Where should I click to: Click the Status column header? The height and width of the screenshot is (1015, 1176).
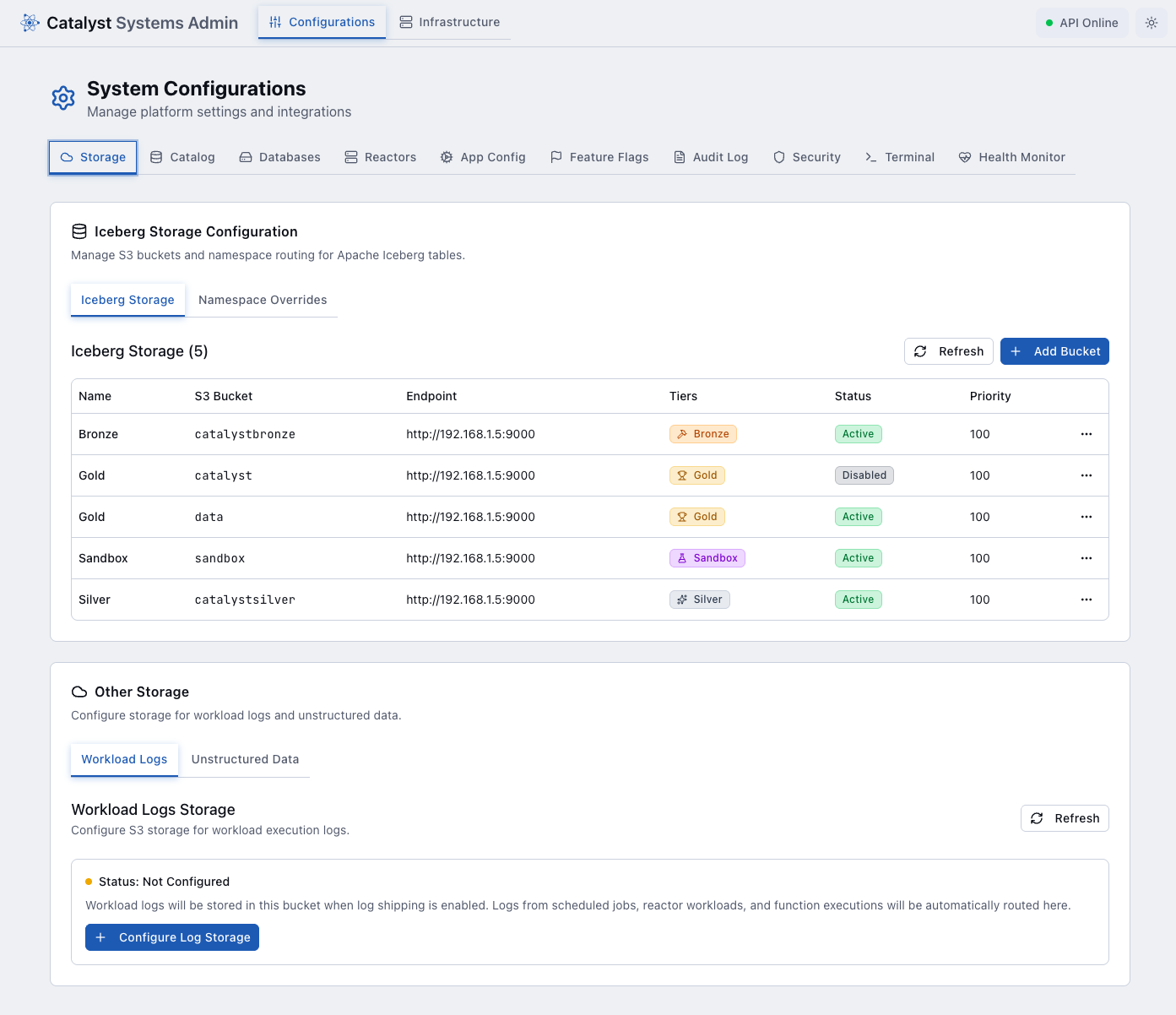click(853, 396)
